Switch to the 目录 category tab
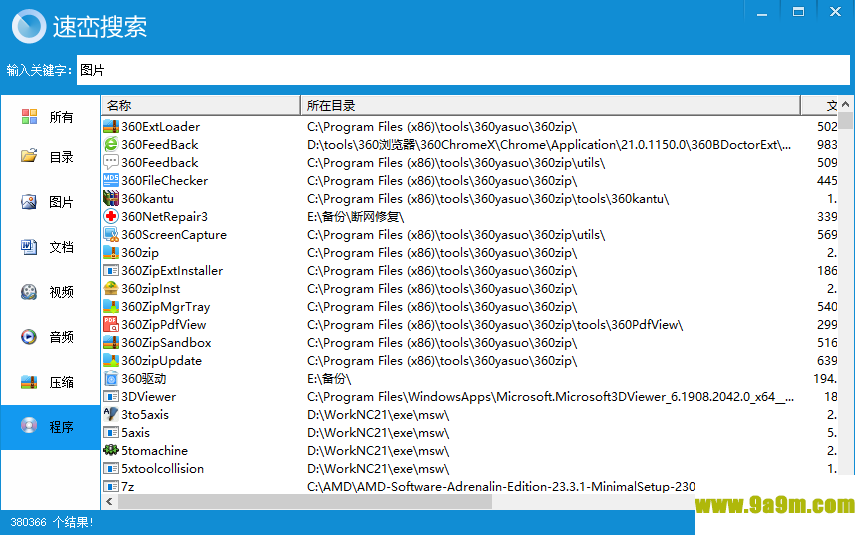Viewport: 855px width, 535px height. point(50,157)
